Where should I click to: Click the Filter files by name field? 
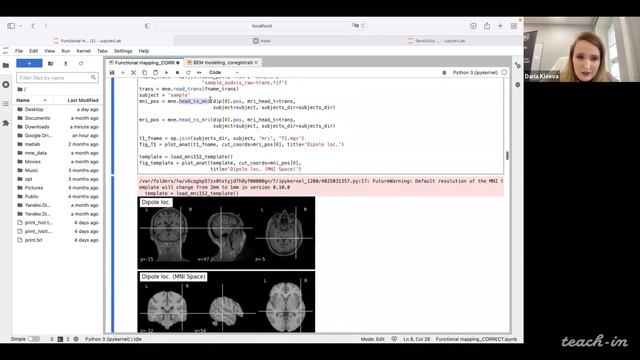click(x=57, y=78)
